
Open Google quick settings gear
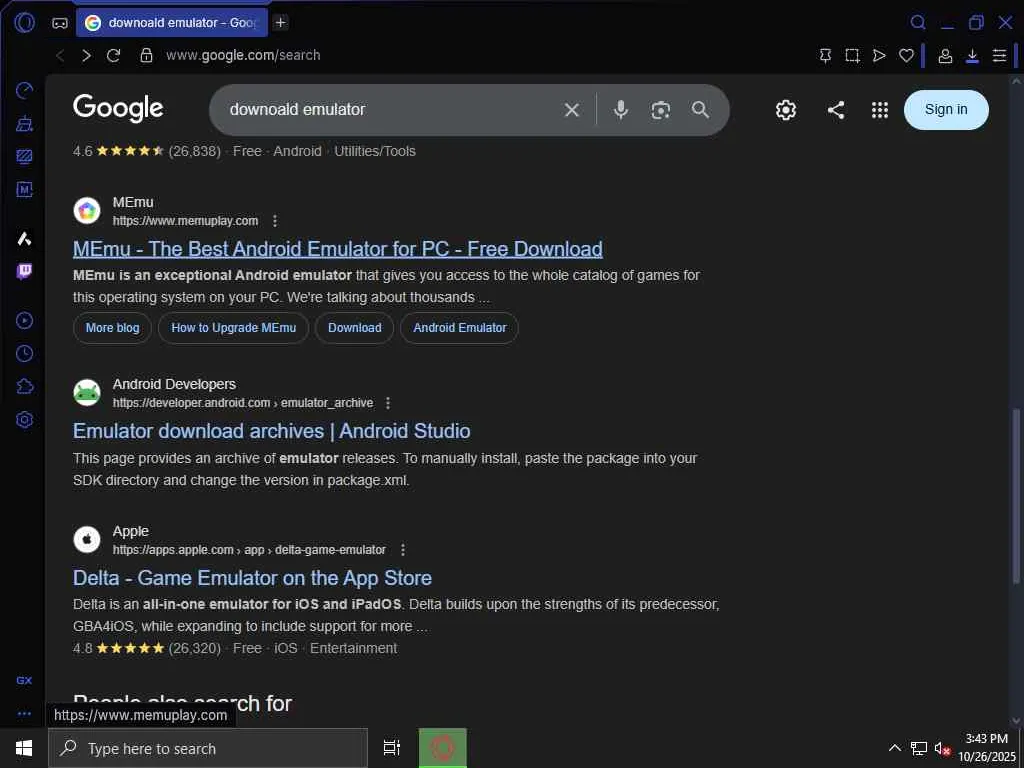[786, 110]
